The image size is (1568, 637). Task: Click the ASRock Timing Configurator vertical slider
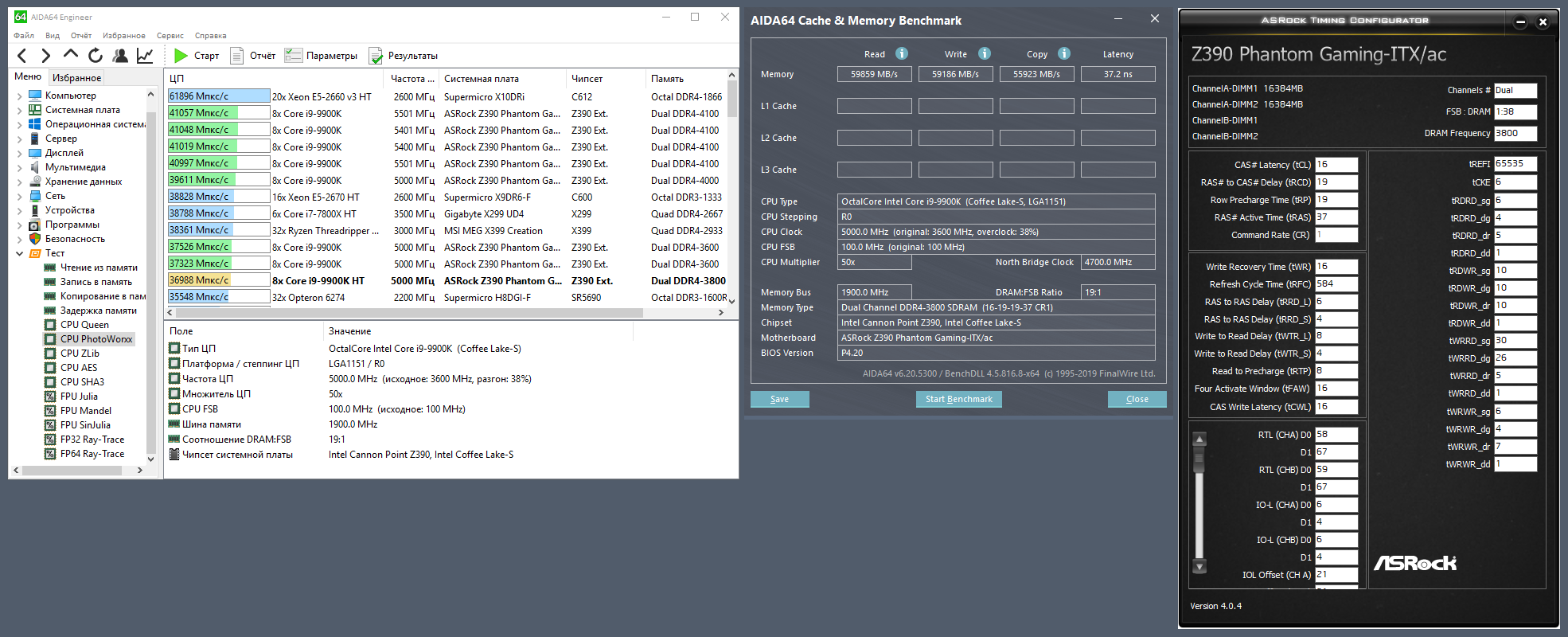click(1199, 503)
